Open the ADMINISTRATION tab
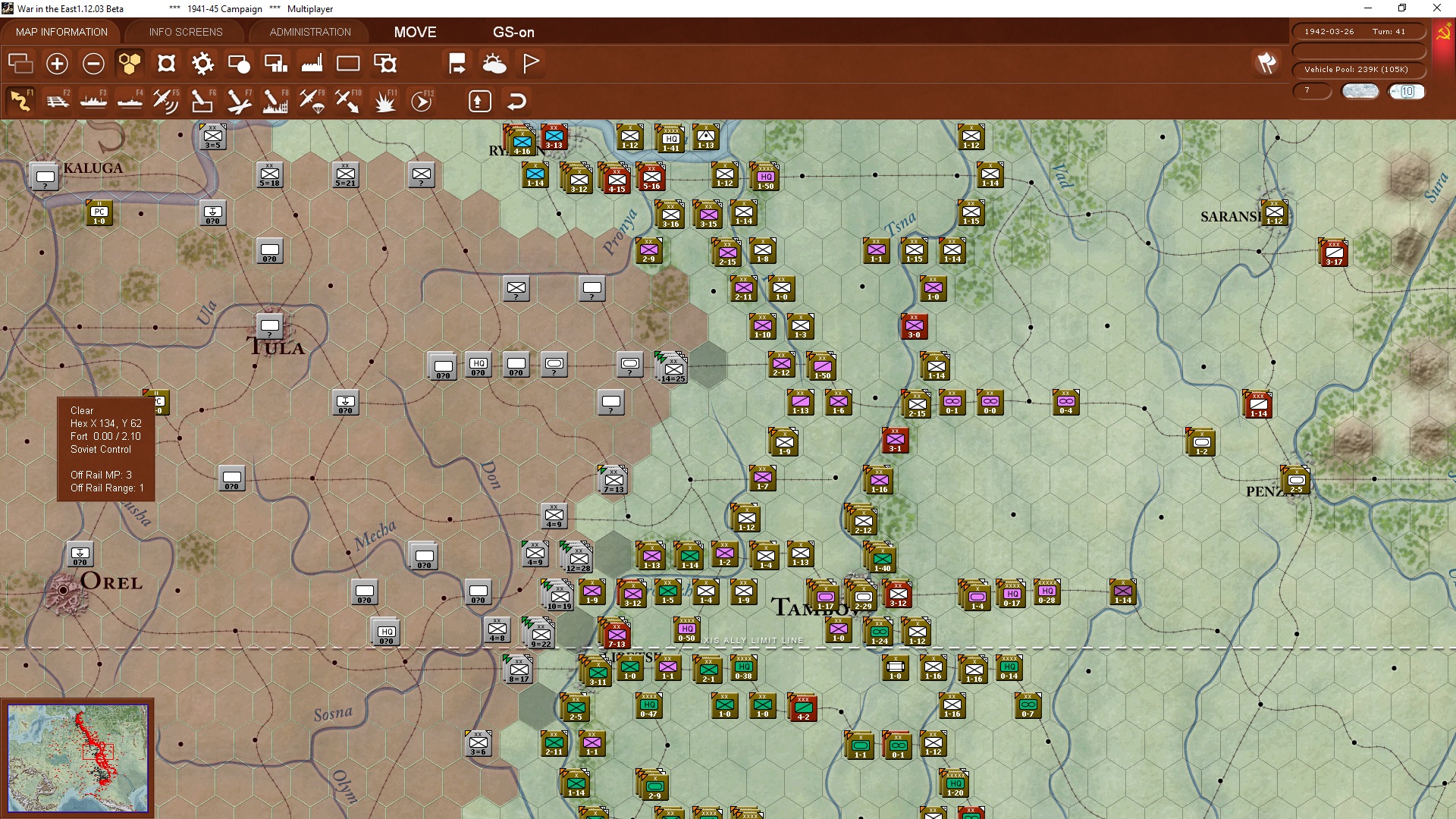Viewport: 1456px width, 819px height. click(x=310, y=32)
